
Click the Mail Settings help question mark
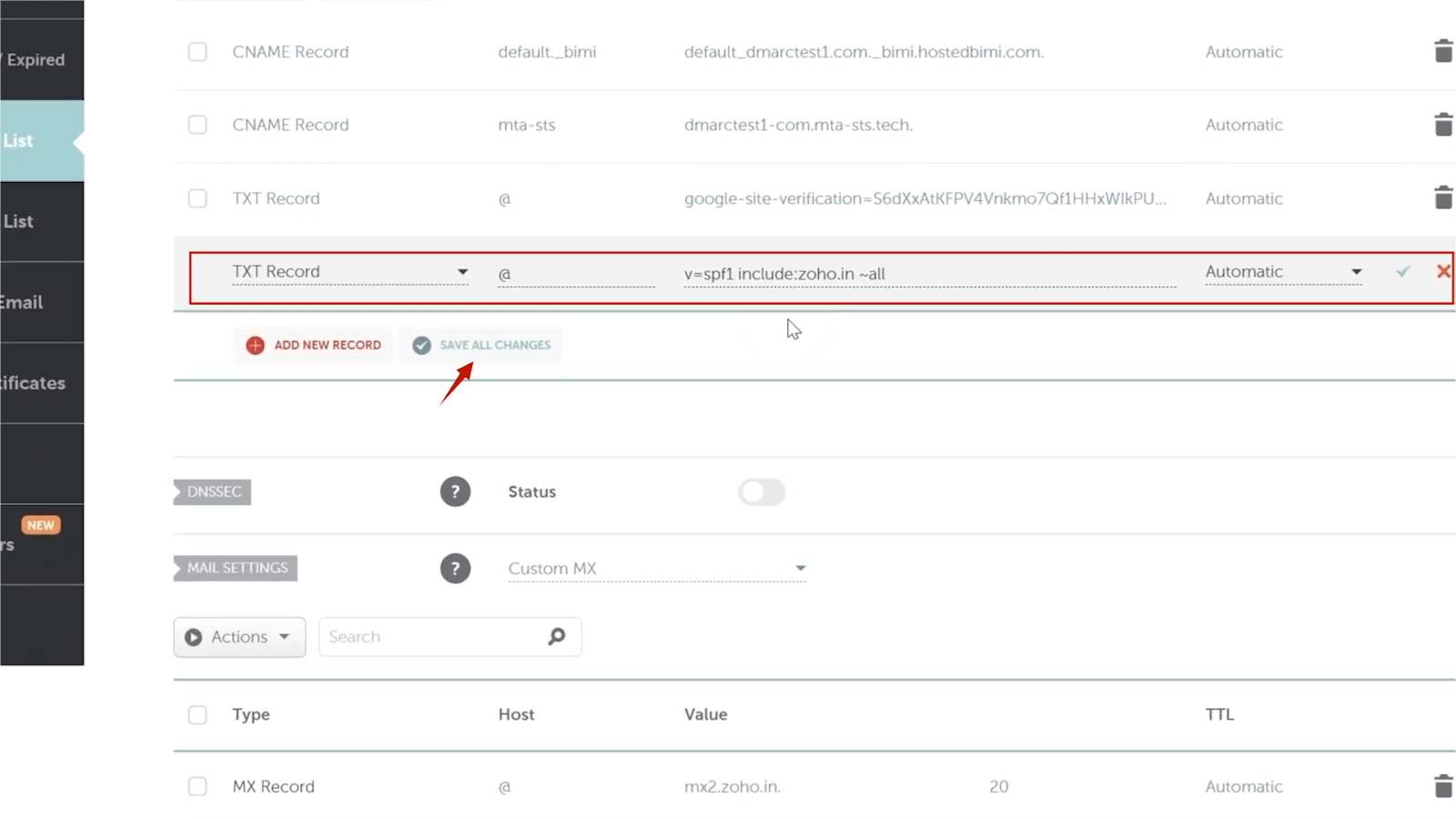pyautogui.click(x=455, y=568)
